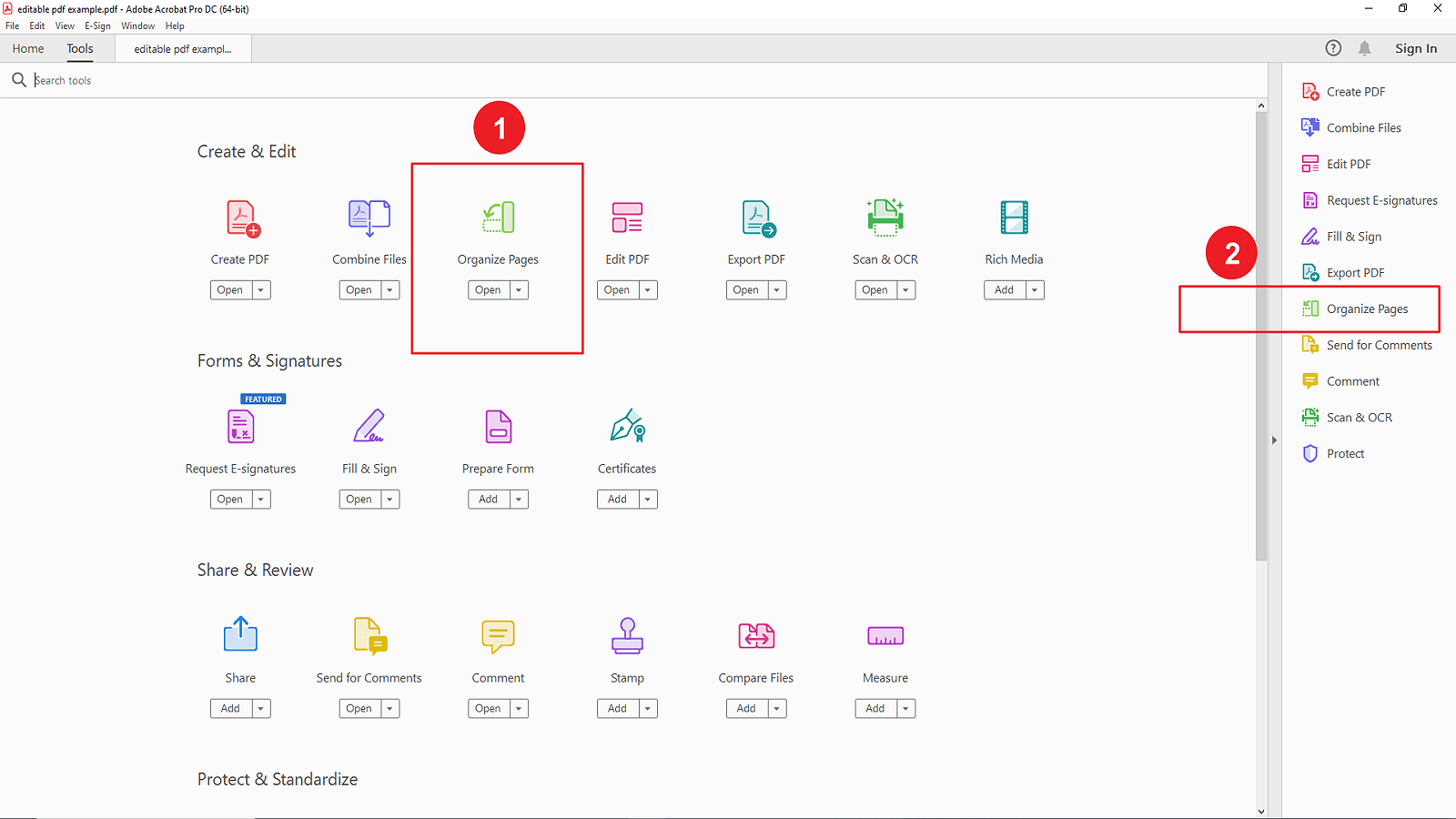Click the Share upload icon
1456x819 pixels.
[240, 634]
